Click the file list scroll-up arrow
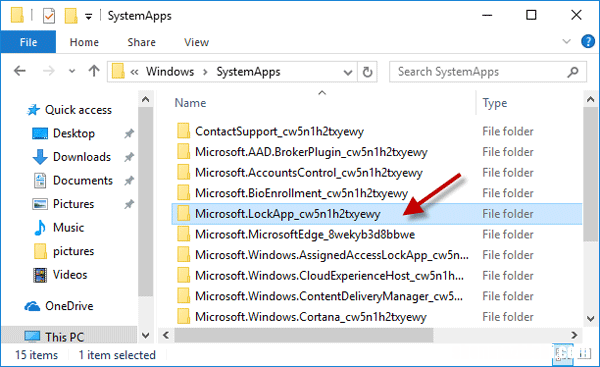Screen dimensions: 600x367 click(x=590, y=99)
